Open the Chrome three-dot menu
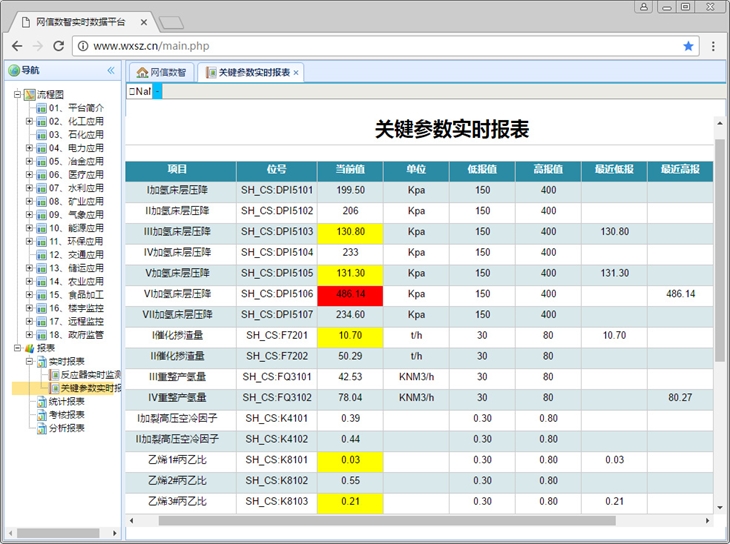This screenshot has width=730, height=544. click(x=713, y=46)
